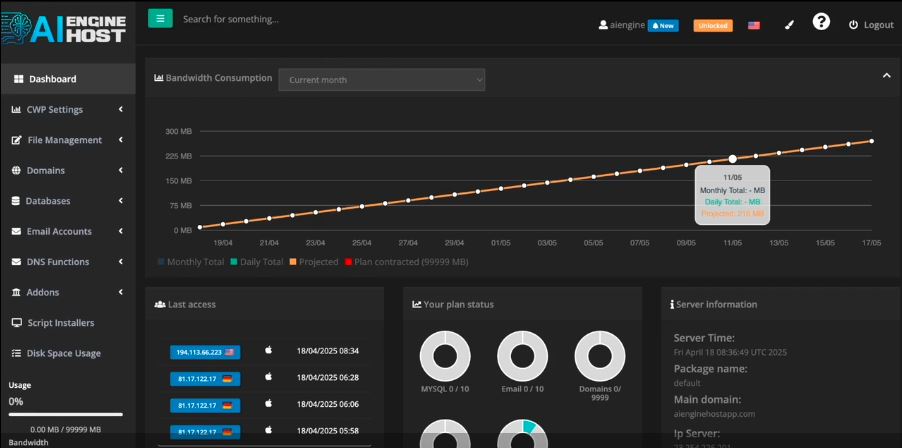Image resolution: width=902 pixels, height=448 pixels.
Task: Expand Addons submenu arrow
Action: coord(121,292)
